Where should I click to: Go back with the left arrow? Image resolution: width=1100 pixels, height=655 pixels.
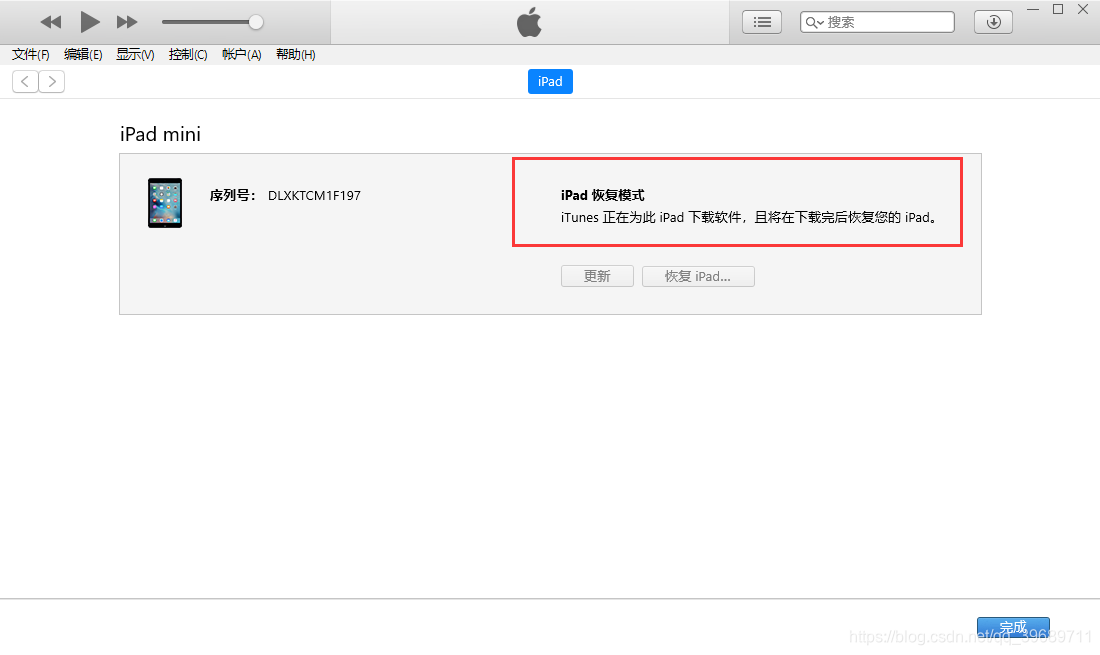point(25,81)
